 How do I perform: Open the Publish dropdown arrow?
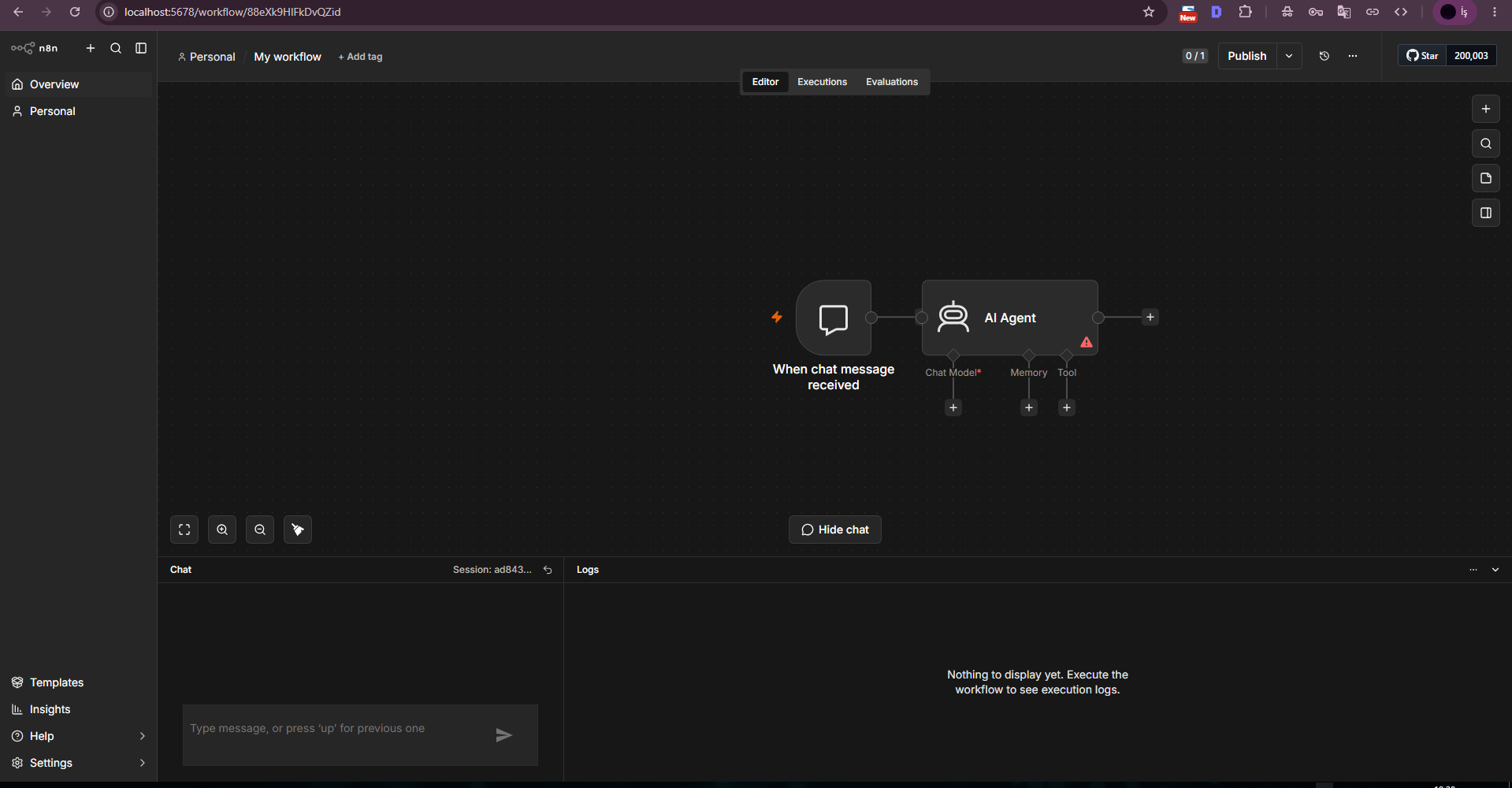pos(1289,56)
